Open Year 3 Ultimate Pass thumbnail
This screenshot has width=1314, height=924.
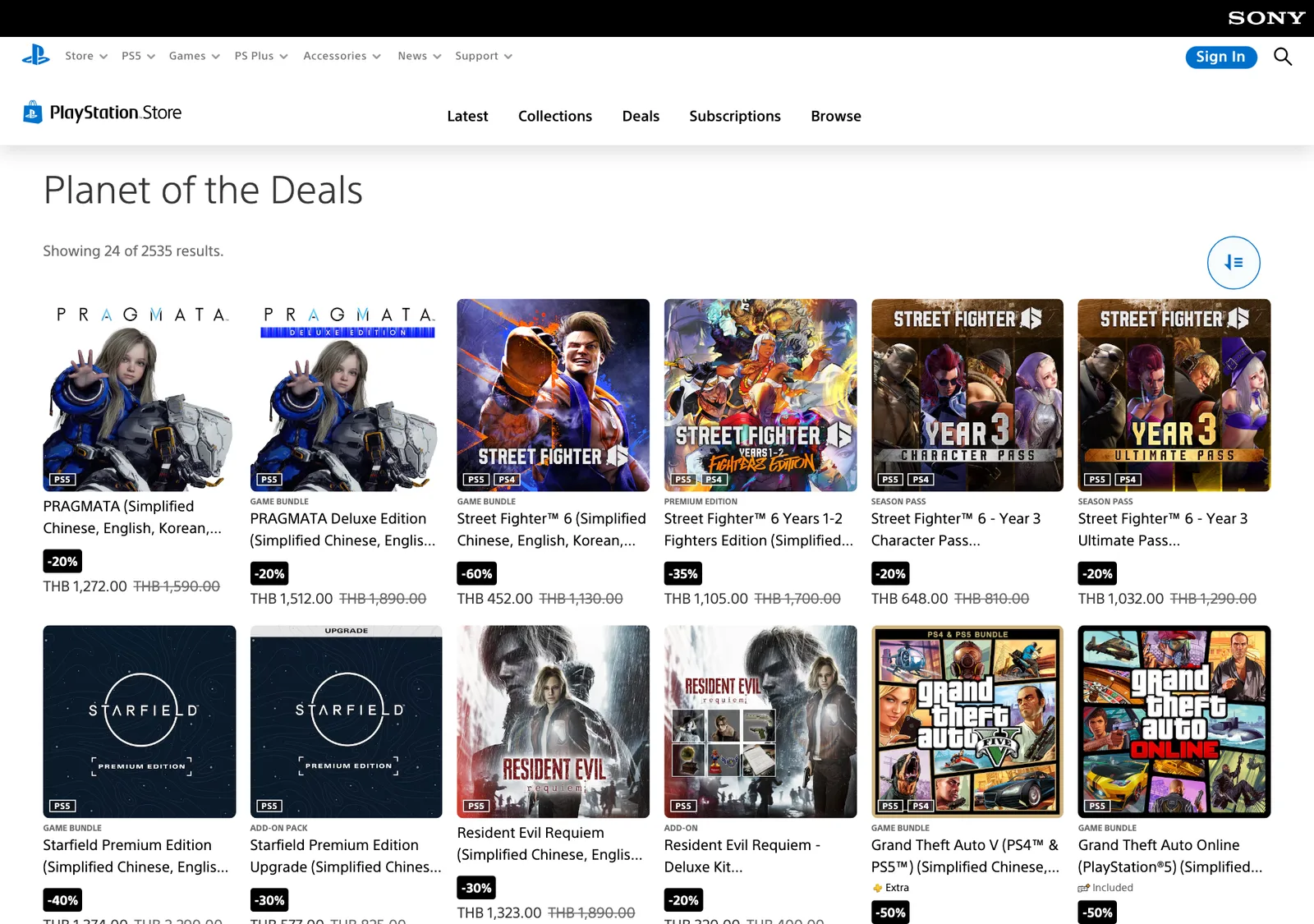[x=1174, y=395]
